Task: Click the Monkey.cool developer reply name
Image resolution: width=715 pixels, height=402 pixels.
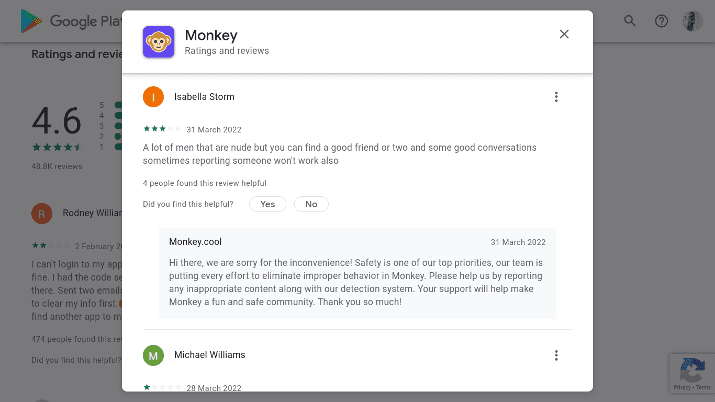Action: pyautogui.click(x=194, y=242)
